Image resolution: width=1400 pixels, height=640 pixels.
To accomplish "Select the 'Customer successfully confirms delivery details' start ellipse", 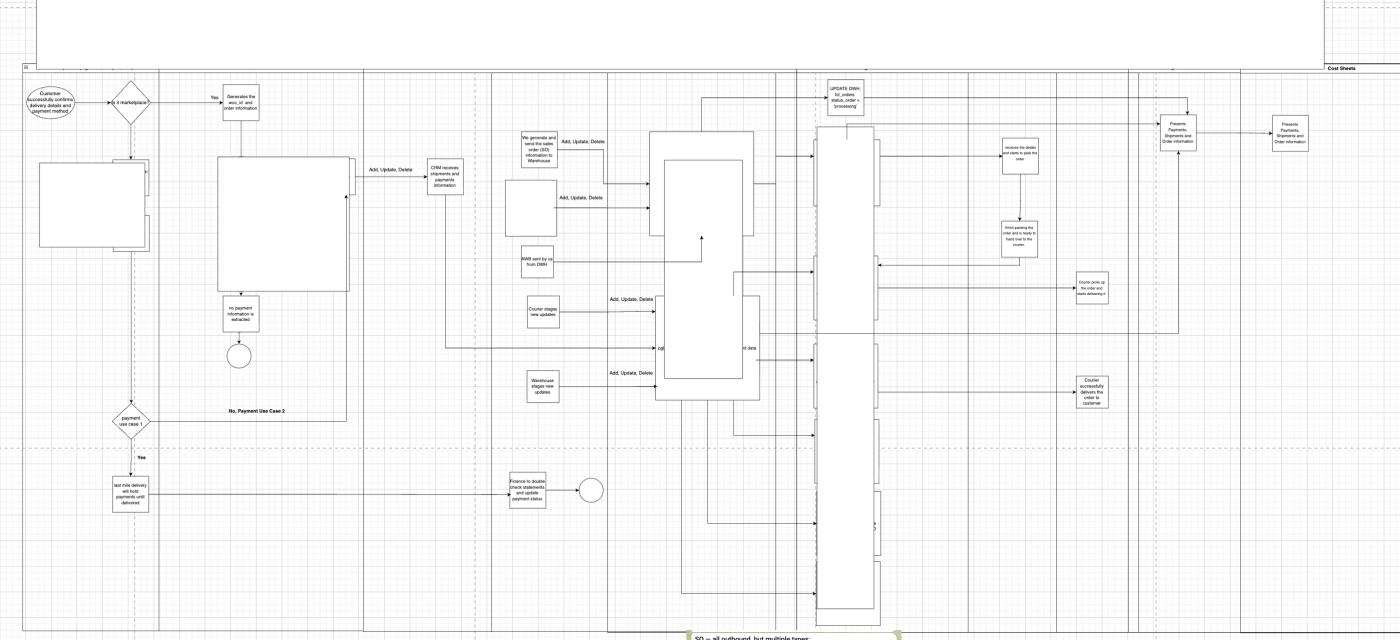I will [x=50, y=102].
